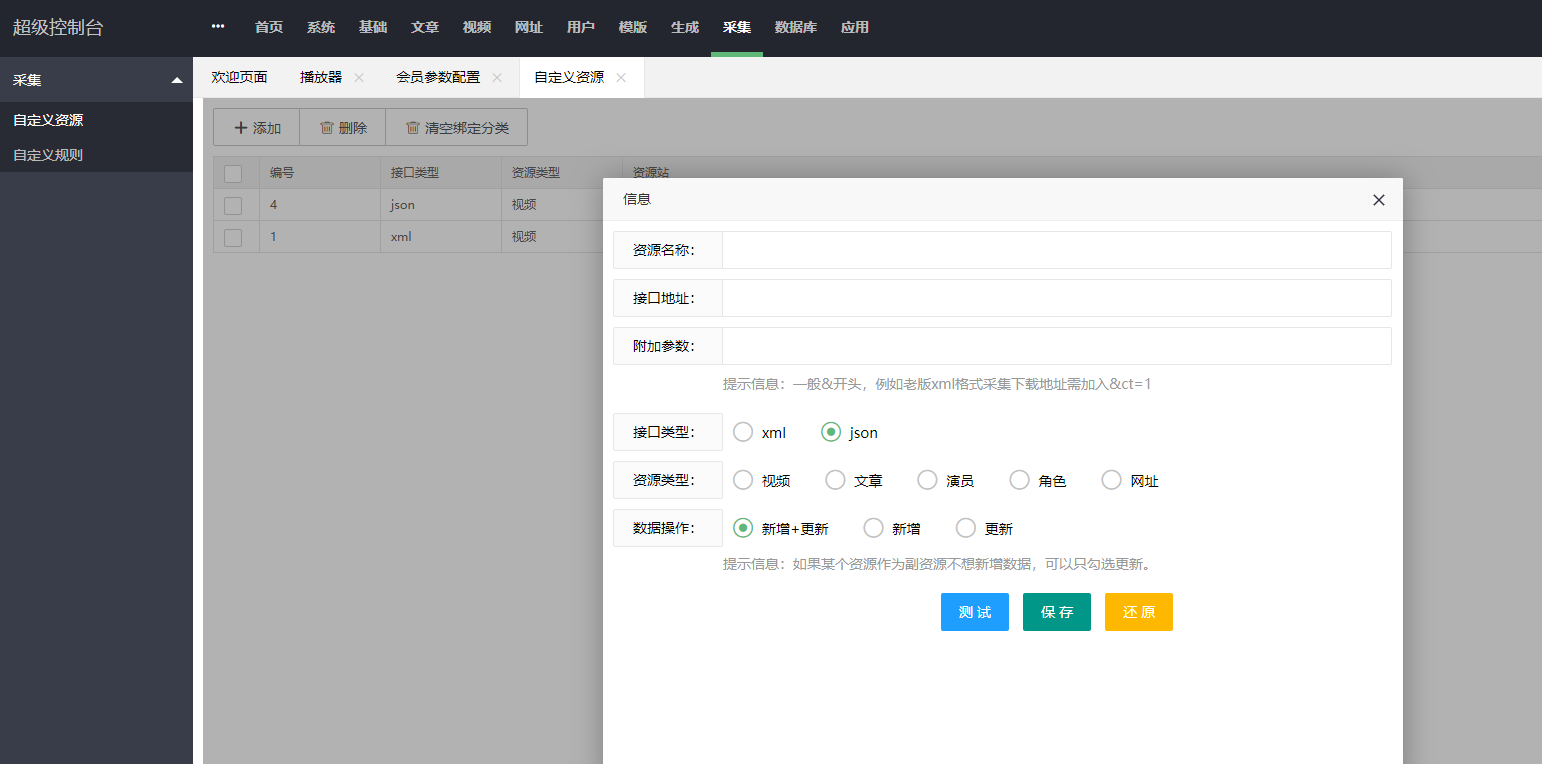Open the 采集 top menu
The width and height of the screenshot is (1542, 764).
pos(737,27)
